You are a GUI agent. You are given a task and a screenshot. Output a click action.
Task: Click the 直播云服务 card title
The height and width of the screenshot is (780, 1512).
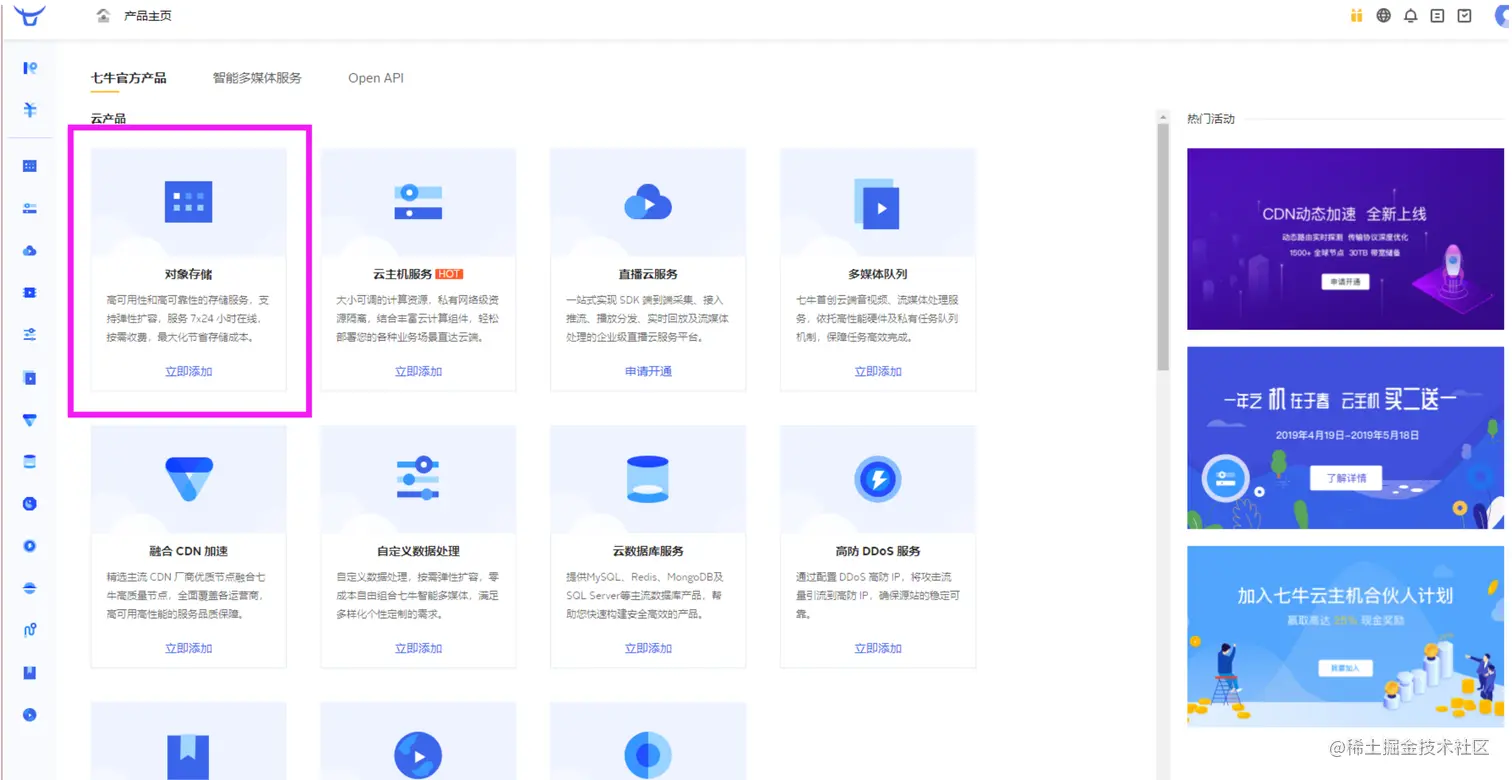tap(648, 274)
